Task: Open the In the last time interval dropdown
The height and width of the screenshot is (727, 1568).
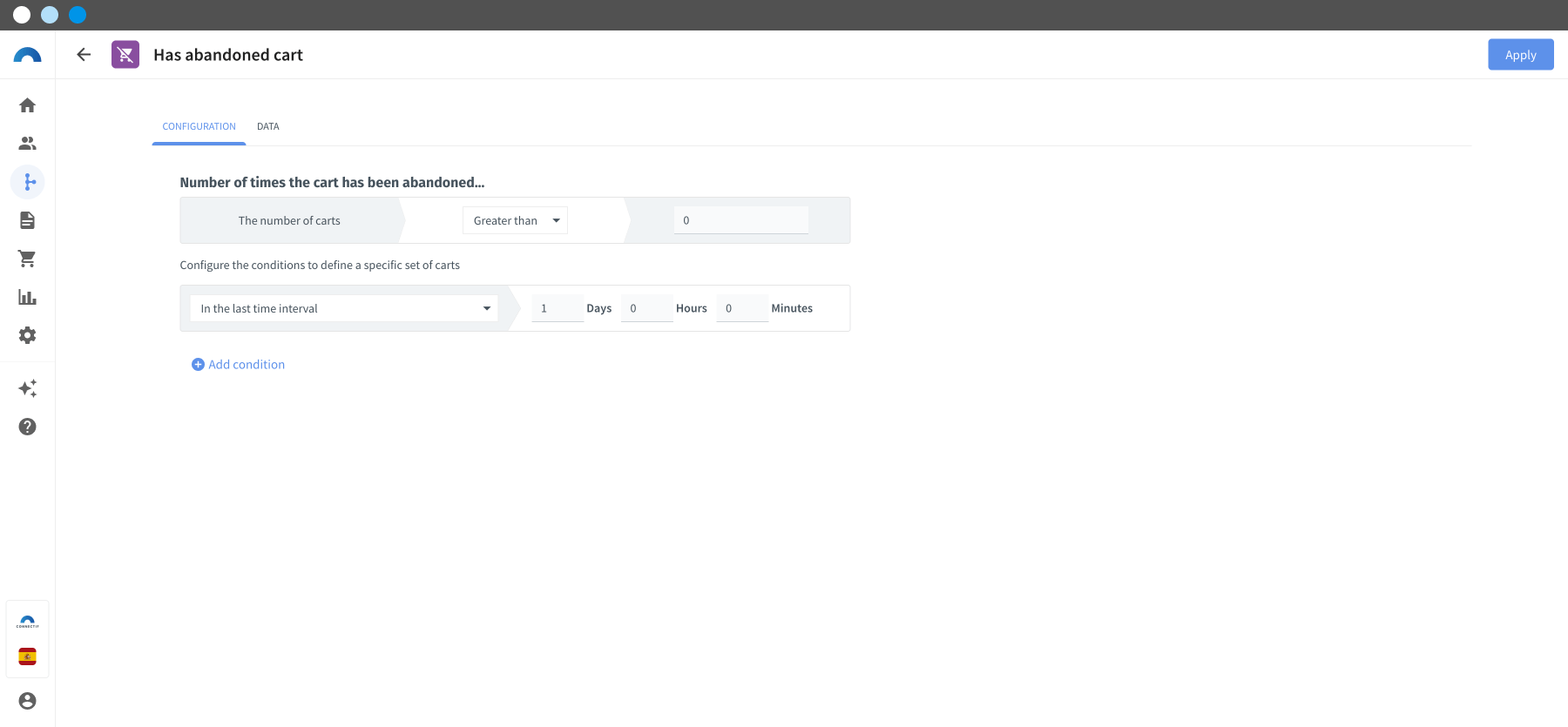Action: 344,308
